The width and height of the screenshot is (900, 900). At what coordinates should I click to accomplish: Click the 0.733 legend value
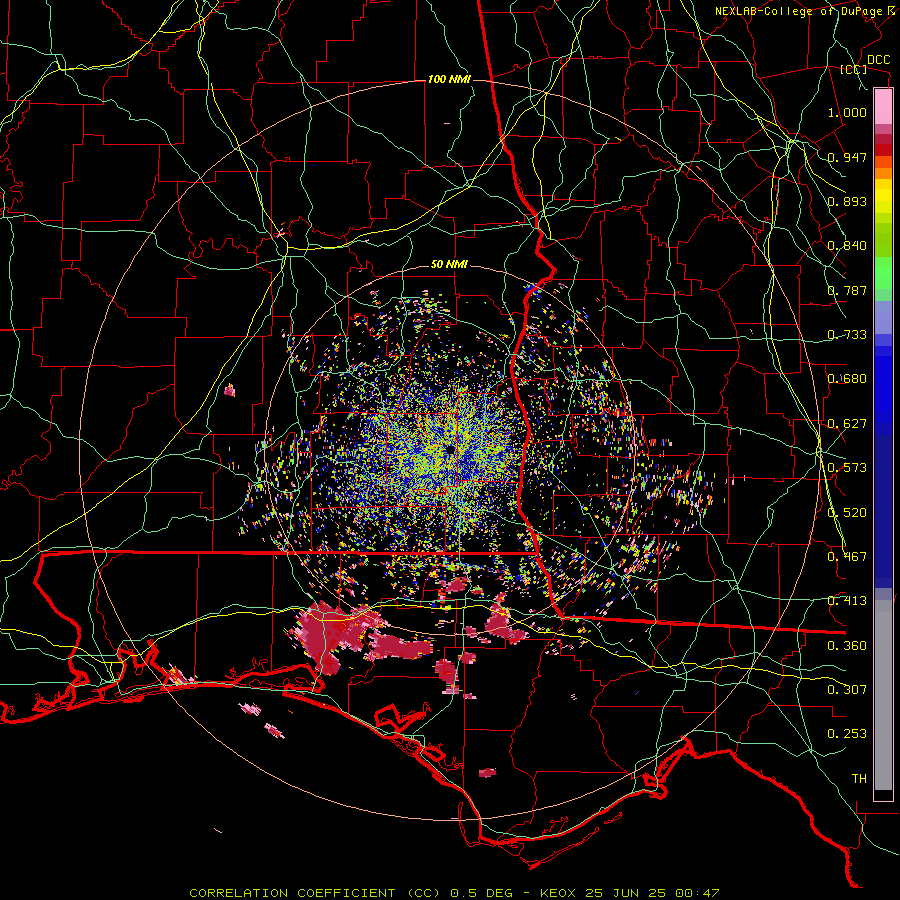847,335
